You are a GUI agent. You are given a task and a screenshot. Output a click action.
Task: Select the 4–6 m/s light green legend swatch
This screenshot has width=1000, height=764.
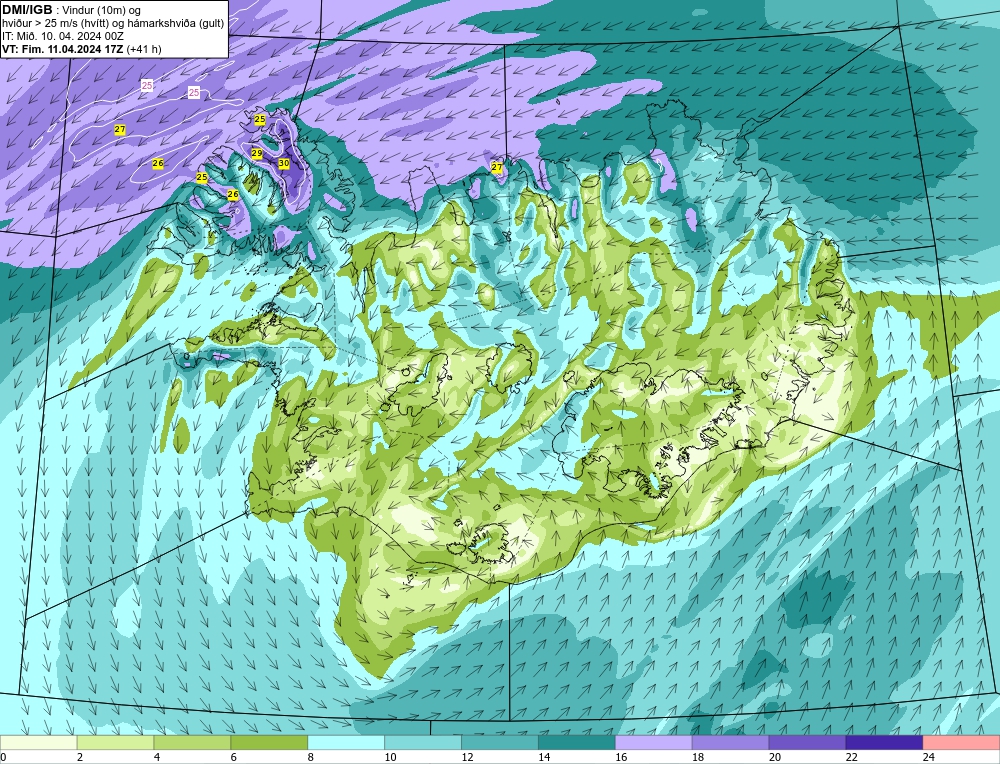[192, 742]
